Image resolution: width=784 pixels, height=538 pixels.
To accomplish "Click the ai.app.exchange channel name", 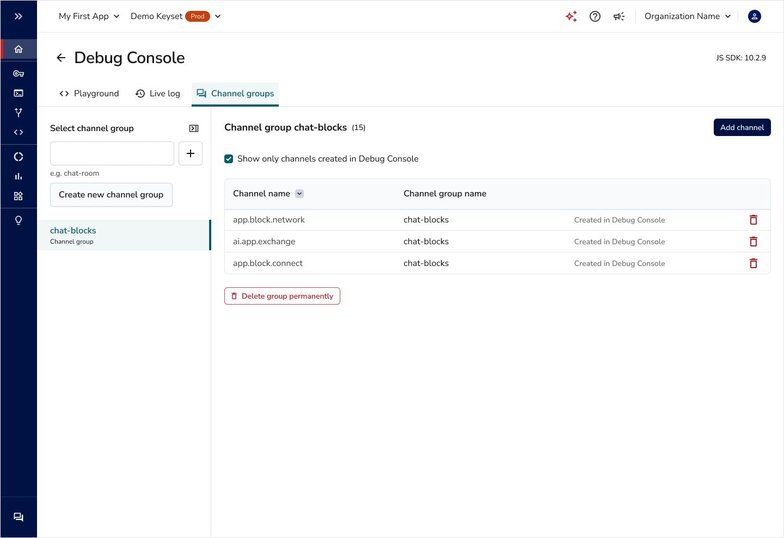I will point(264,242).
